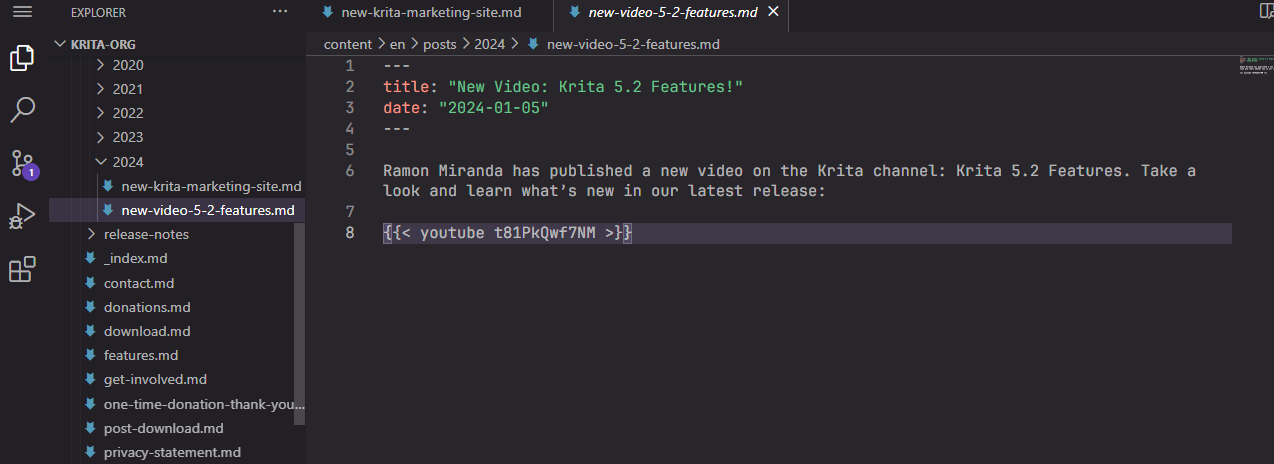Open the hamburger application menu
This screenshot has width=1274, height=464.
click(x=22, y=12)
